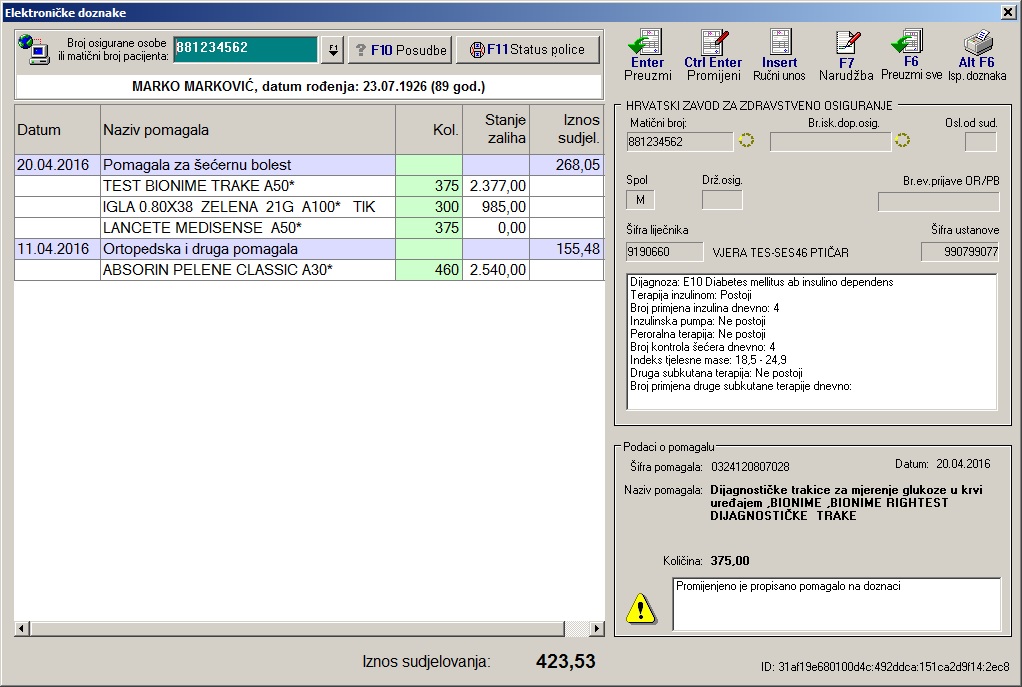Select row 'IGLA 0.80X38 ZELENA 21G A100* TIK'
The image size is (1022, 687).
click(x=309, y=207)
